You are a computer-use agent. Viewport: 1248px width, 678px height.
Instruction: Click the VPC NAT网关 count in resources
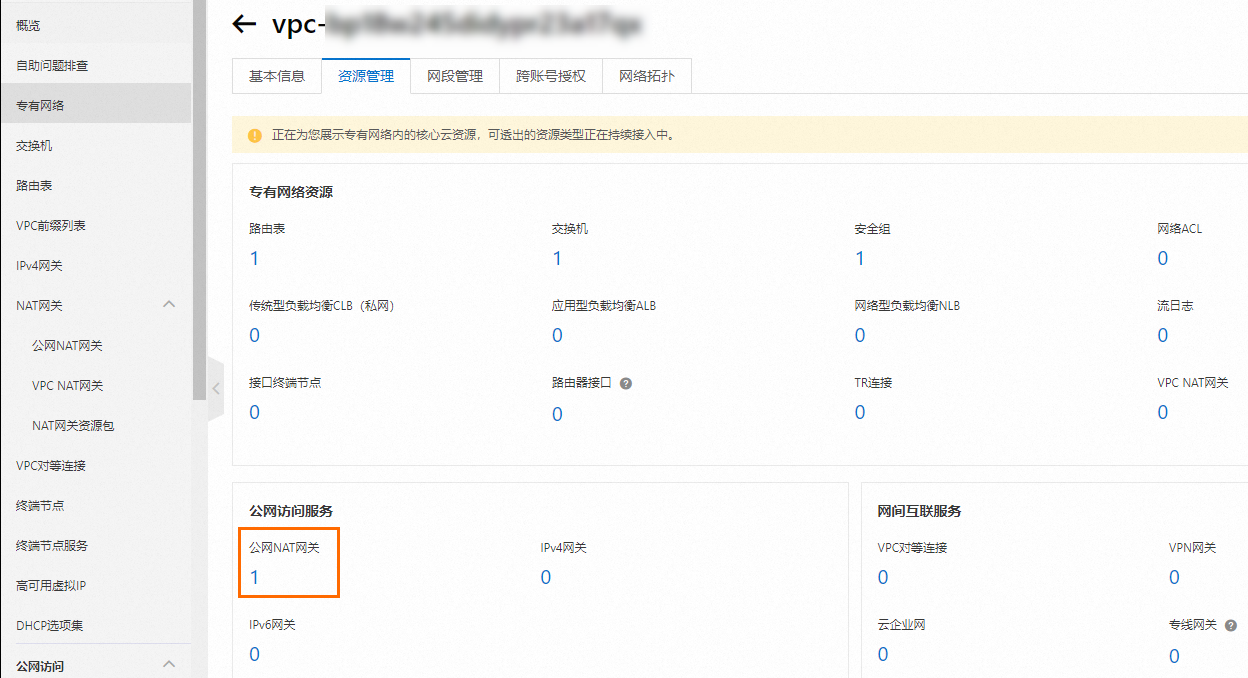pyautogui.click(x=1163, y=412)
